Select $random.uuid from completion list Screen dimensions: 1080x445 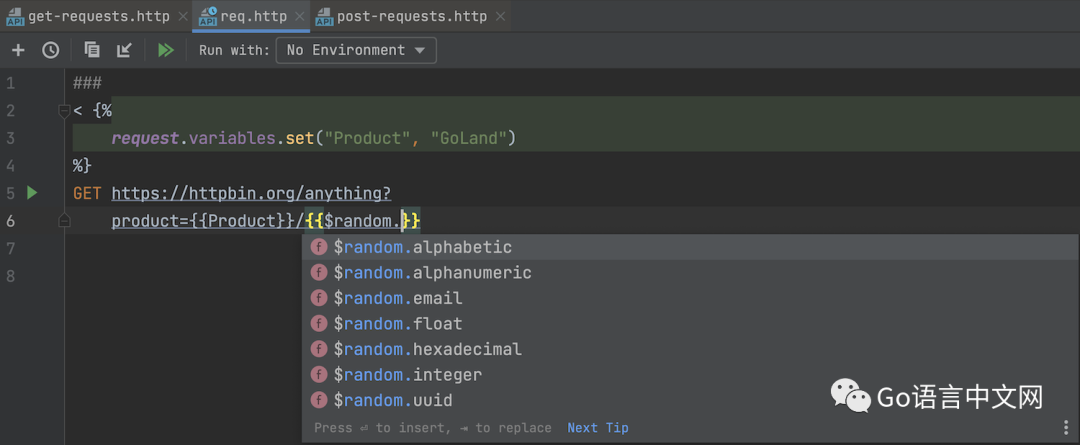click(x=392, y=401)
